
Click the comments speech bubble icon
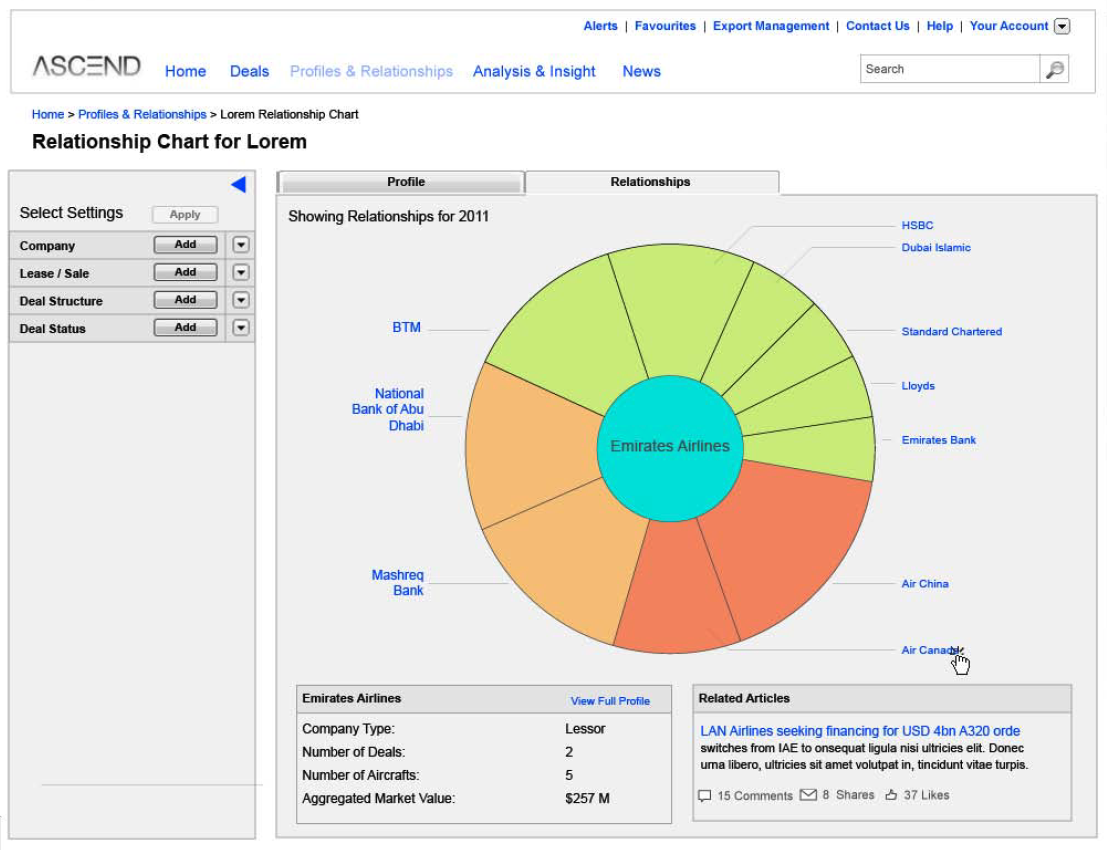(705, 796)
